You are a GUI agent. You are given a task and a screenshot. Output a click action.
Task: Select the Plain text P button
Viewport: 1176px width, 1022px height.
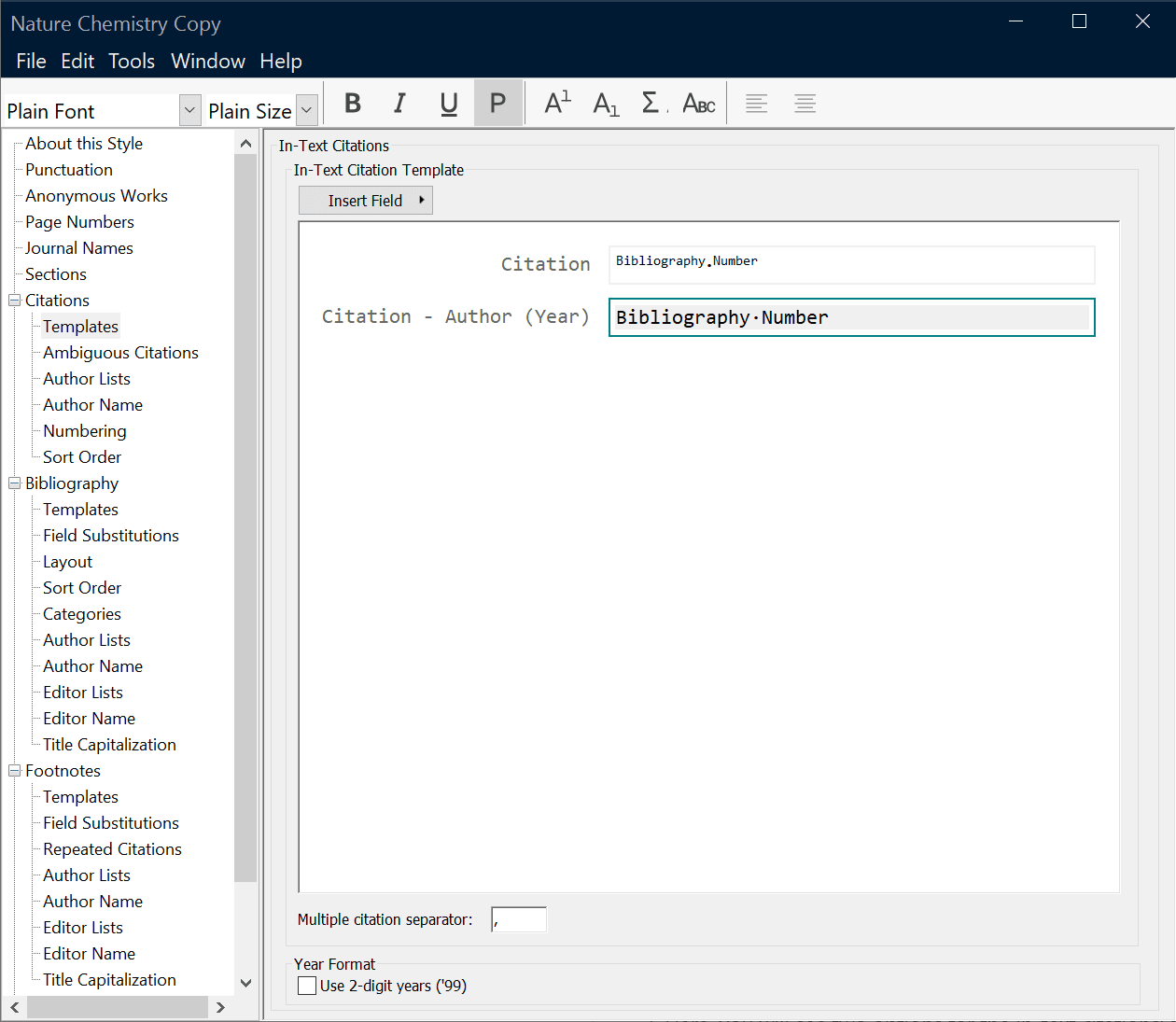497,104
